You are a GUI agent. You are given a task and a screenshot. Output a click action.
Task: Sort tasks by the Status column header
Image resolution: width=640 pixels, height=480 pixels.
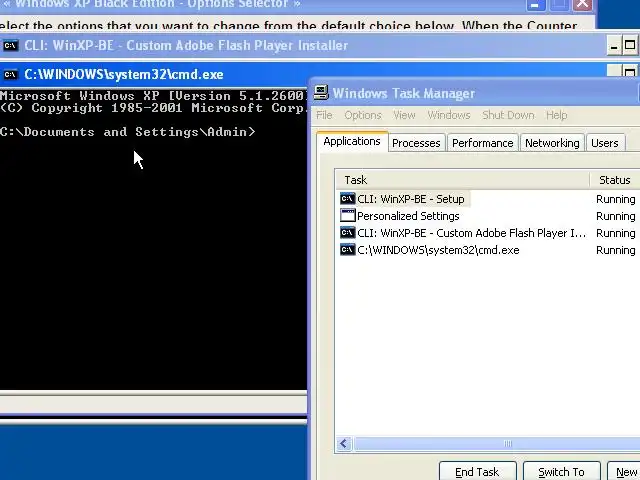615,180
